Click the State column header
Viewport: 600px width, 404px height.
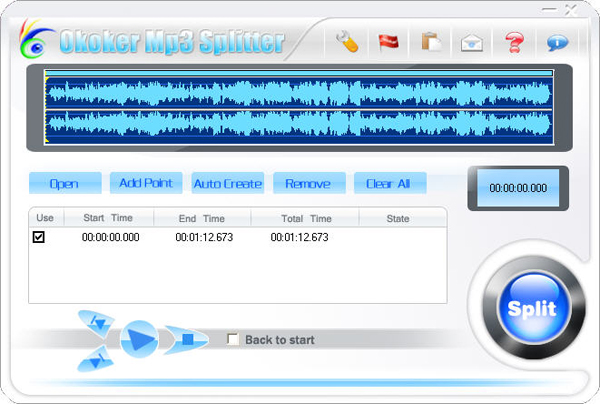pyautogui.click(x=403, y=218)
